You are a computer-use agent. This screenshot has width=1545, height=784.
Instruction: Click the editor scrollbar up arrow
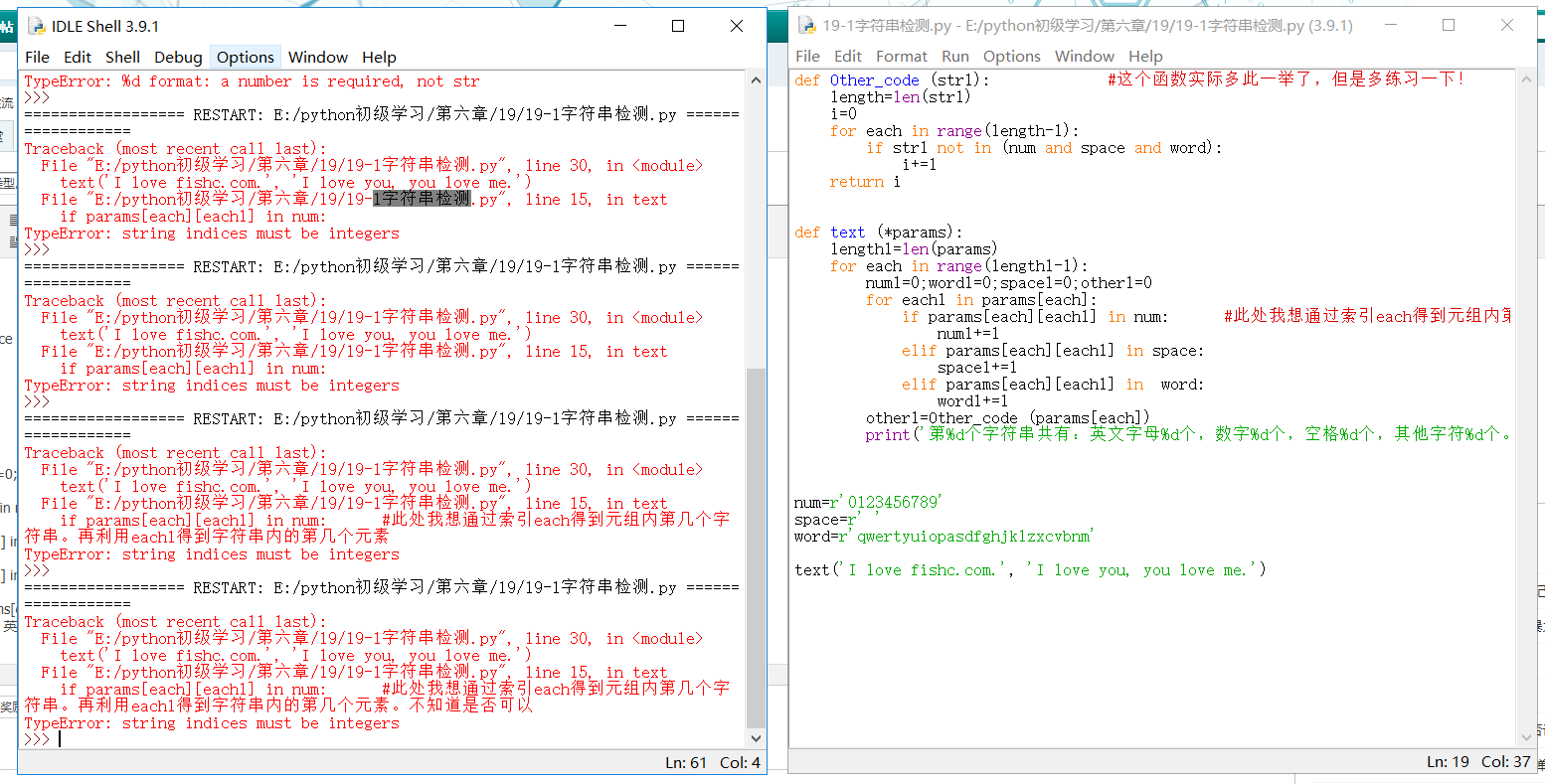click(x=1528, y=78)
